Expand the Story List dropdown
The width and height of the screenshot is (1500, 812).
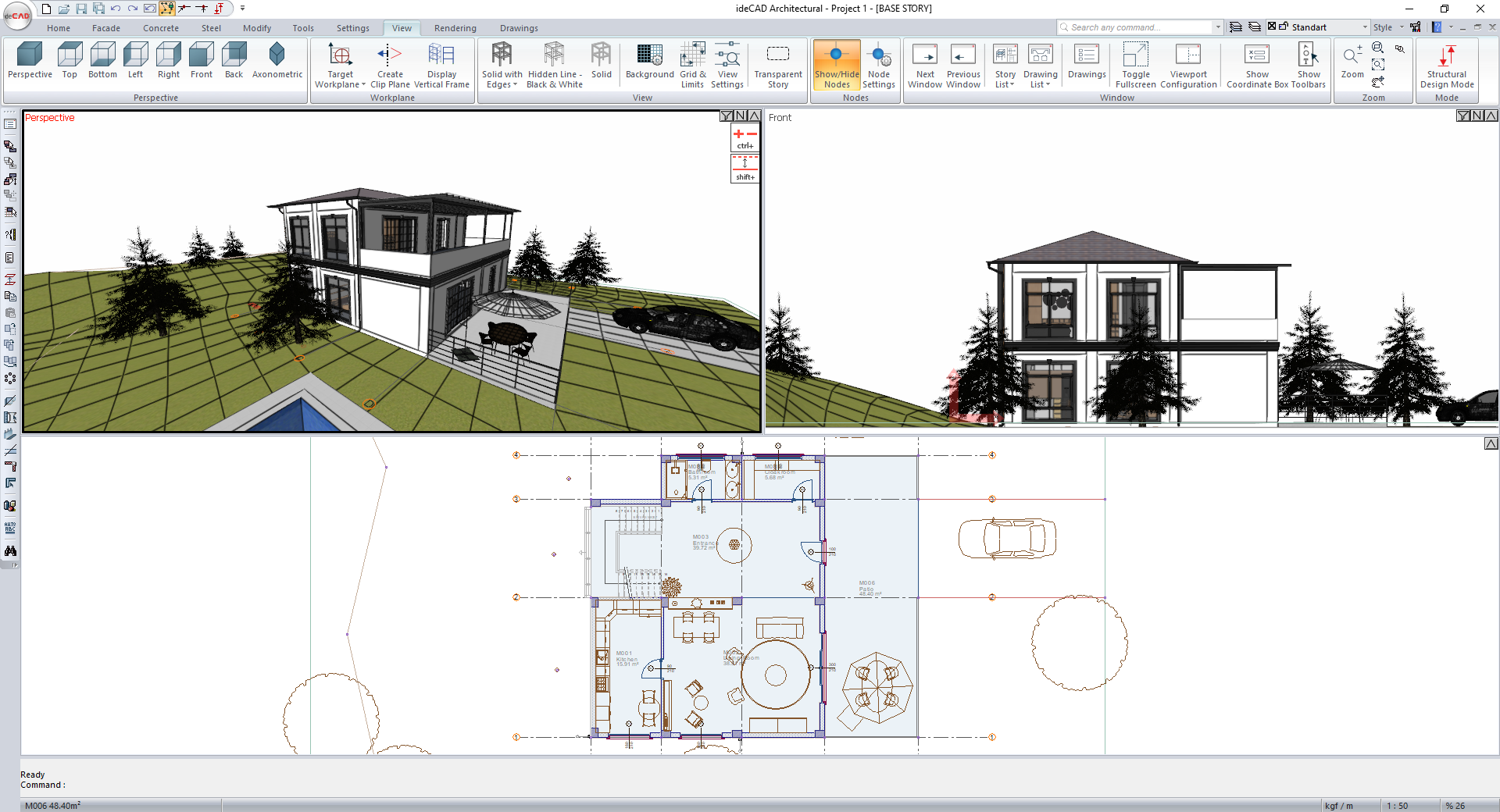(x=1005, y=80)
